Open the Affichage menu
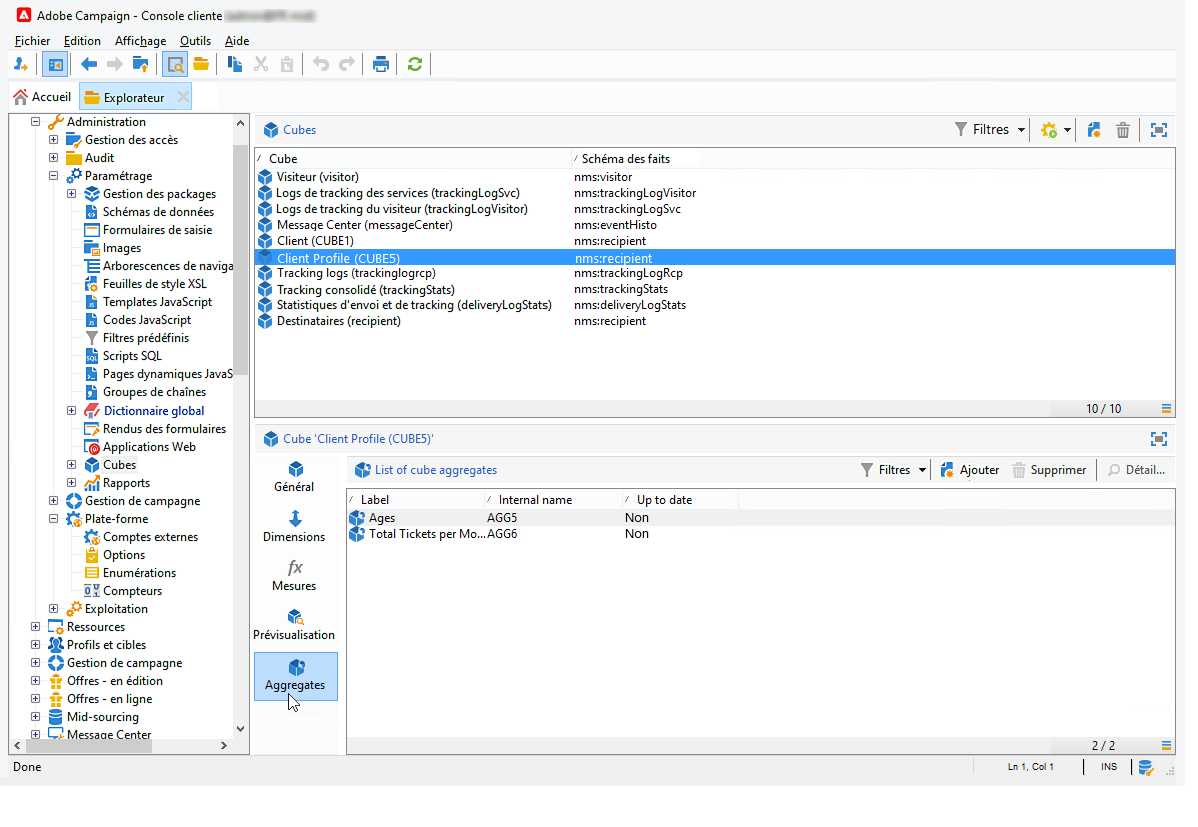 point(140,41)
